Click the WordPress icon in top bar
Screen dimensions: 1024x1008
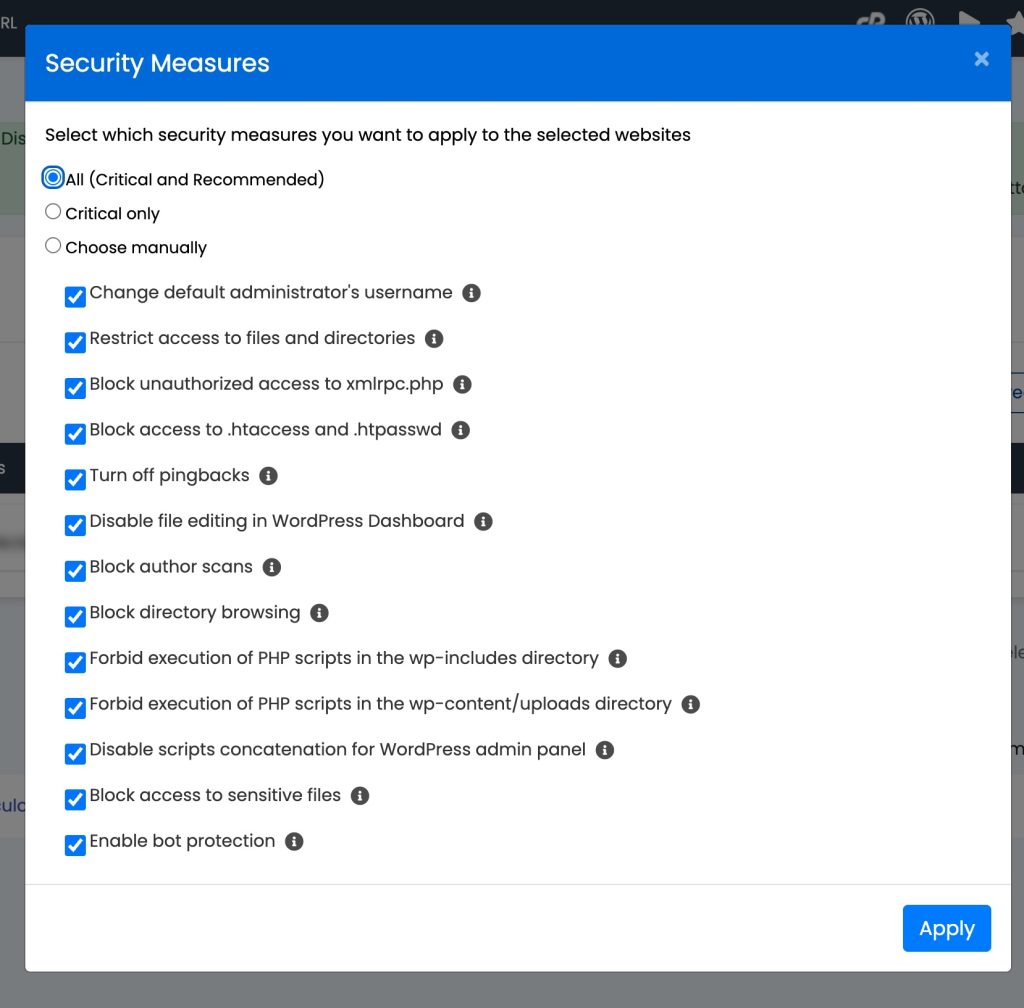(x=920, y=21)
